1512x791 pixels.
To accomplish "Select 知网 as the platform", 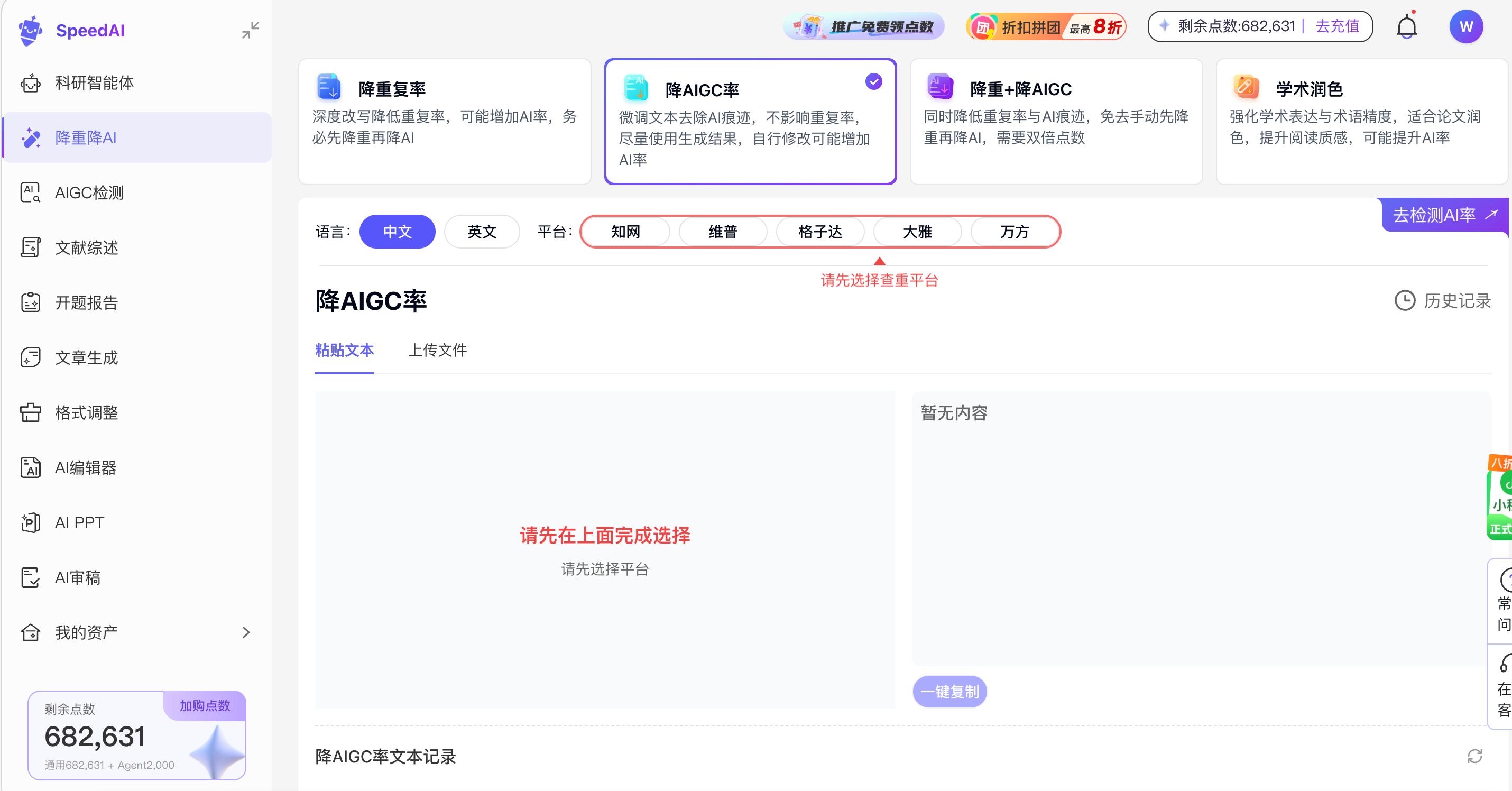I will point(625,232).
